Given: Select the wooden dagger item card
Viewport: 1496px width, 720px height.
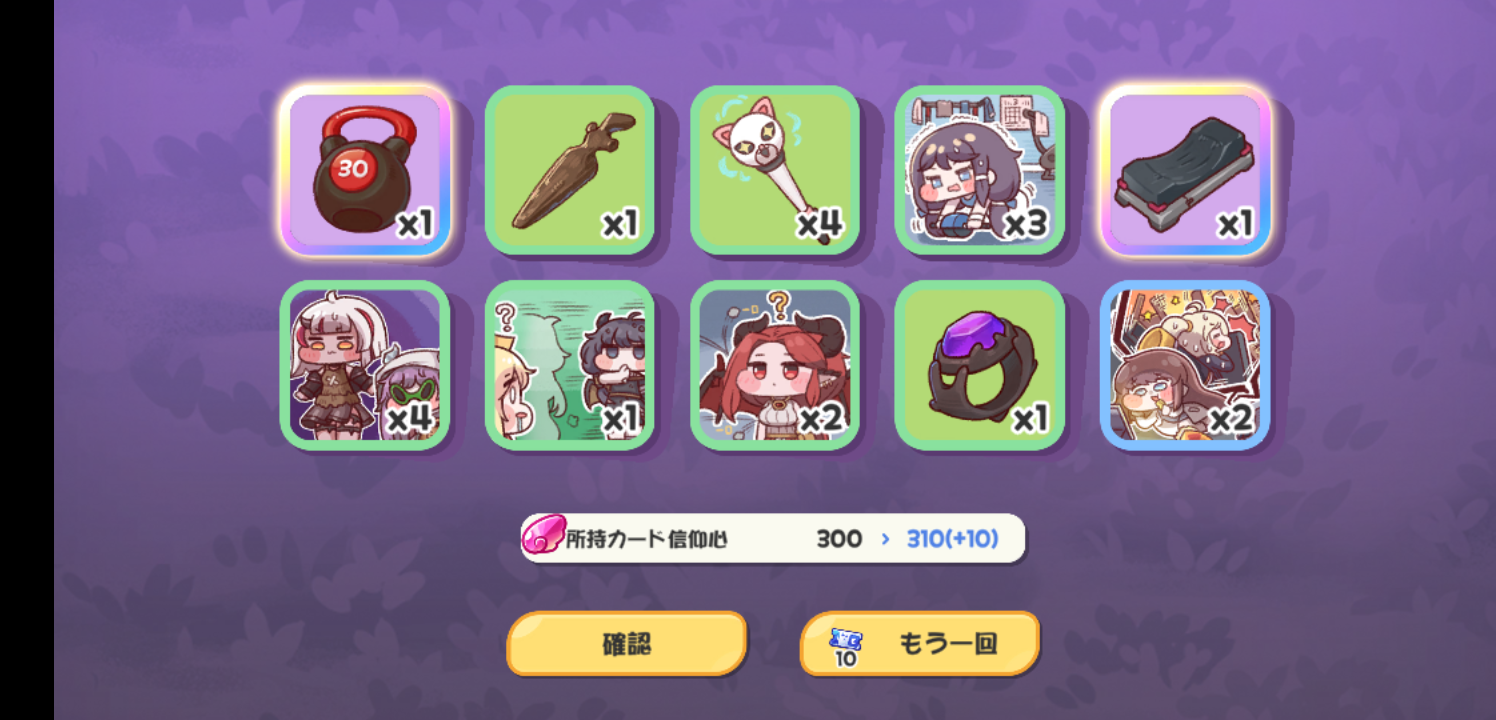Looking at the screenshot, I should pos(570,170).
